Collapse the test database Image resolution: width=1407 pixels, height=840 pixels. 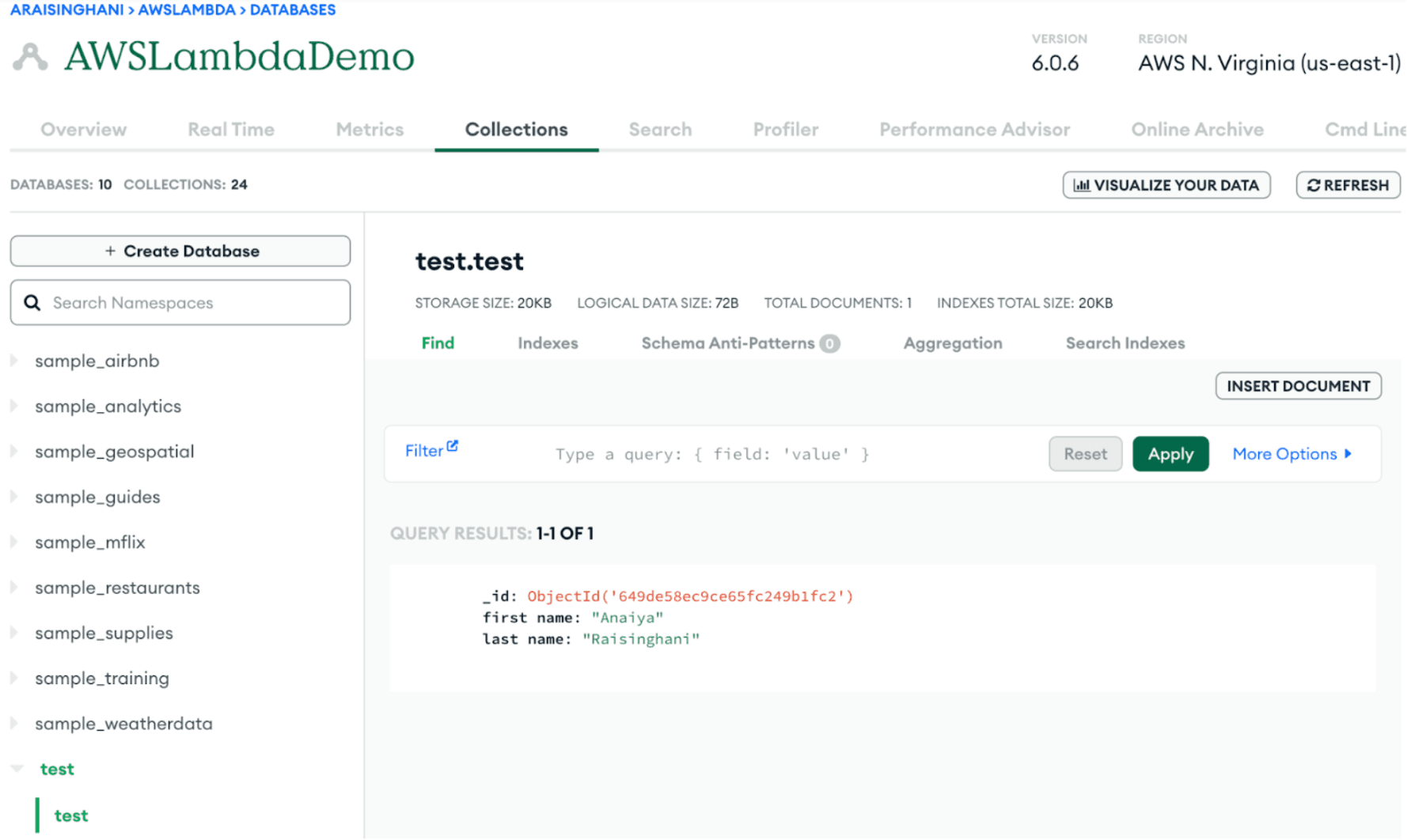[17, 769]
